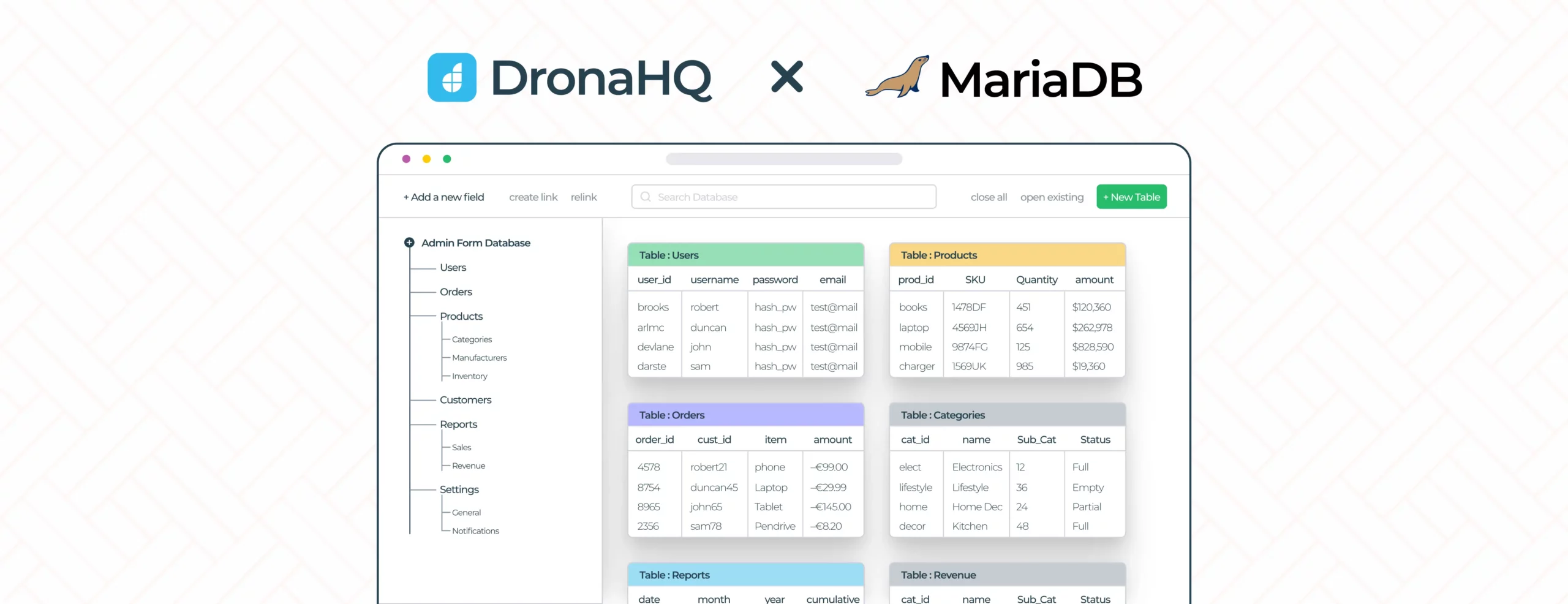
Task: Click the month column in Reports
Action: tap(714, 598)
